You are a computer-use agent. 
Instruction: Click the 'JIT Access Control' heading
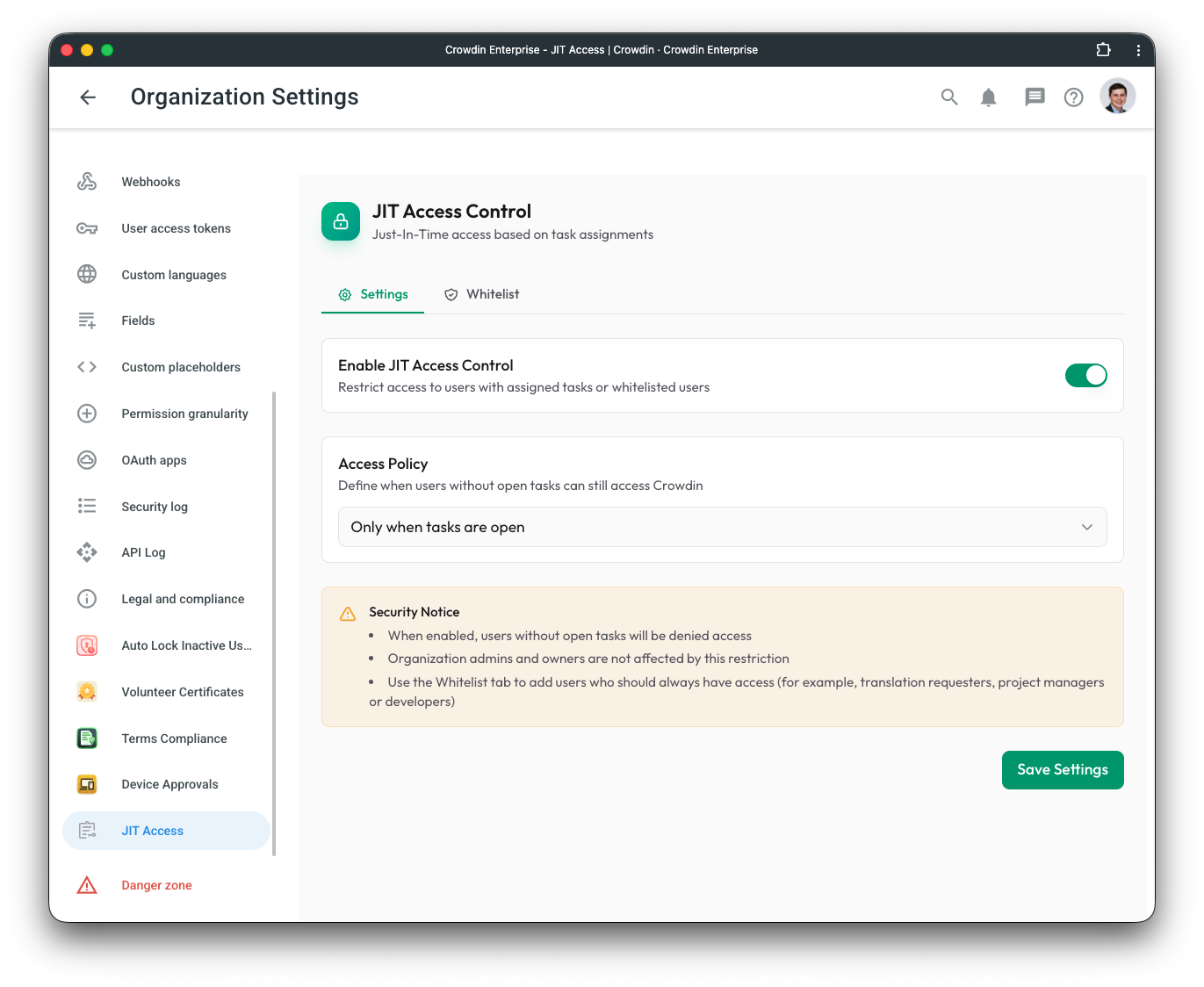(x=451, y=212)
